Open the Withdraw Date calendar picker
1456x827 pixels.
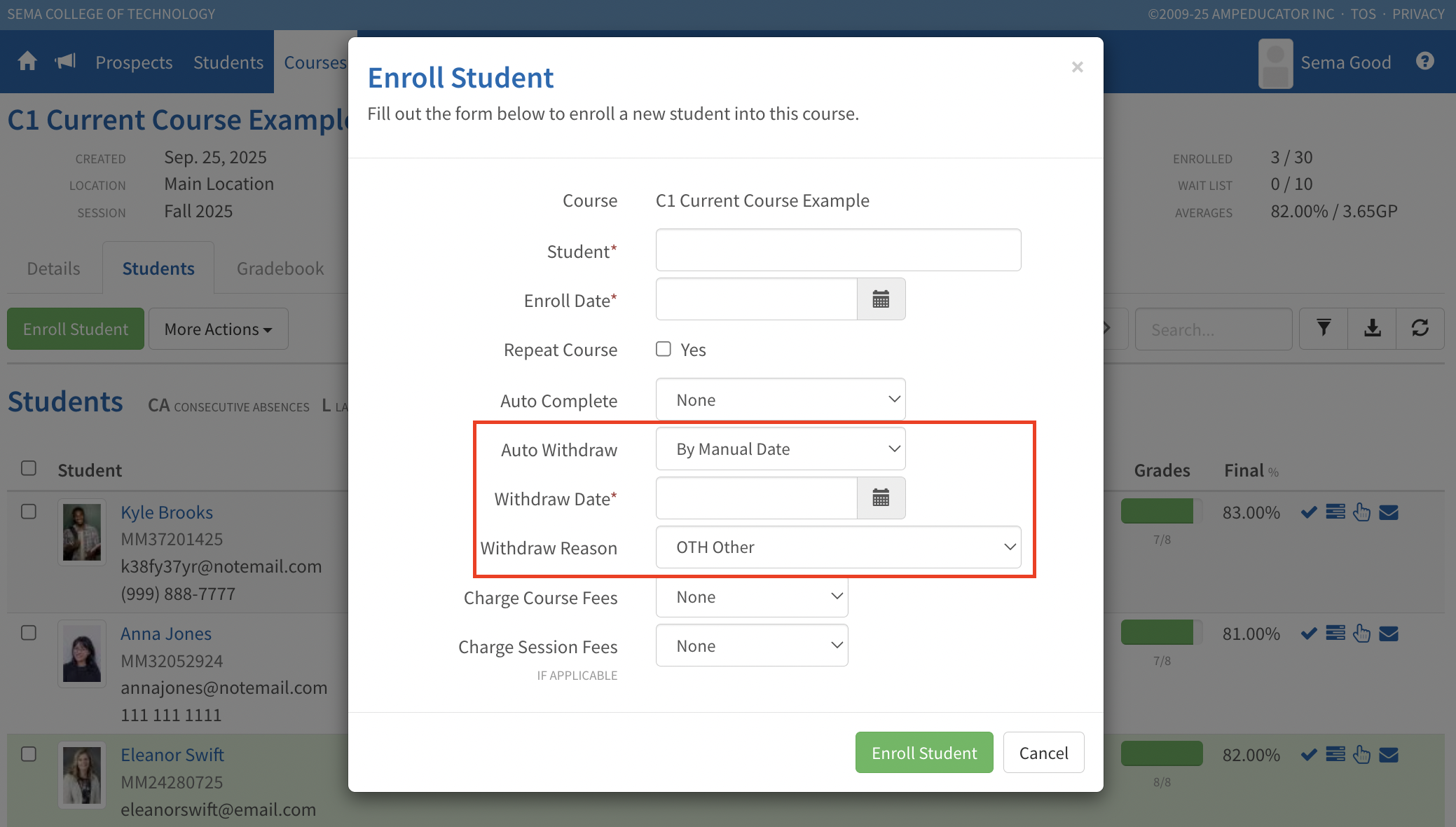(x=881, y=498)
